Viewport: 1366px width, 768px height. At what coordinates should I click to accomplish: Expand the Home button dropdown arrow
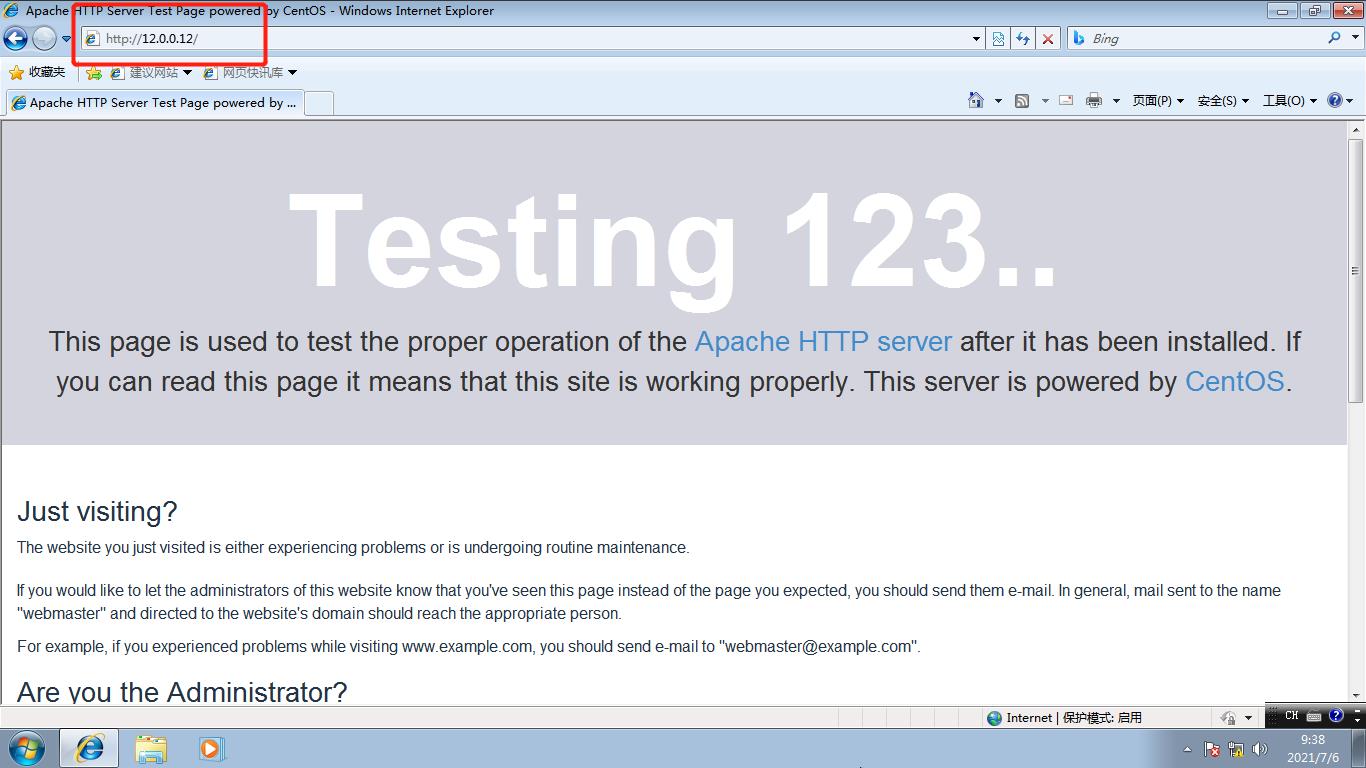click(998, 101)
